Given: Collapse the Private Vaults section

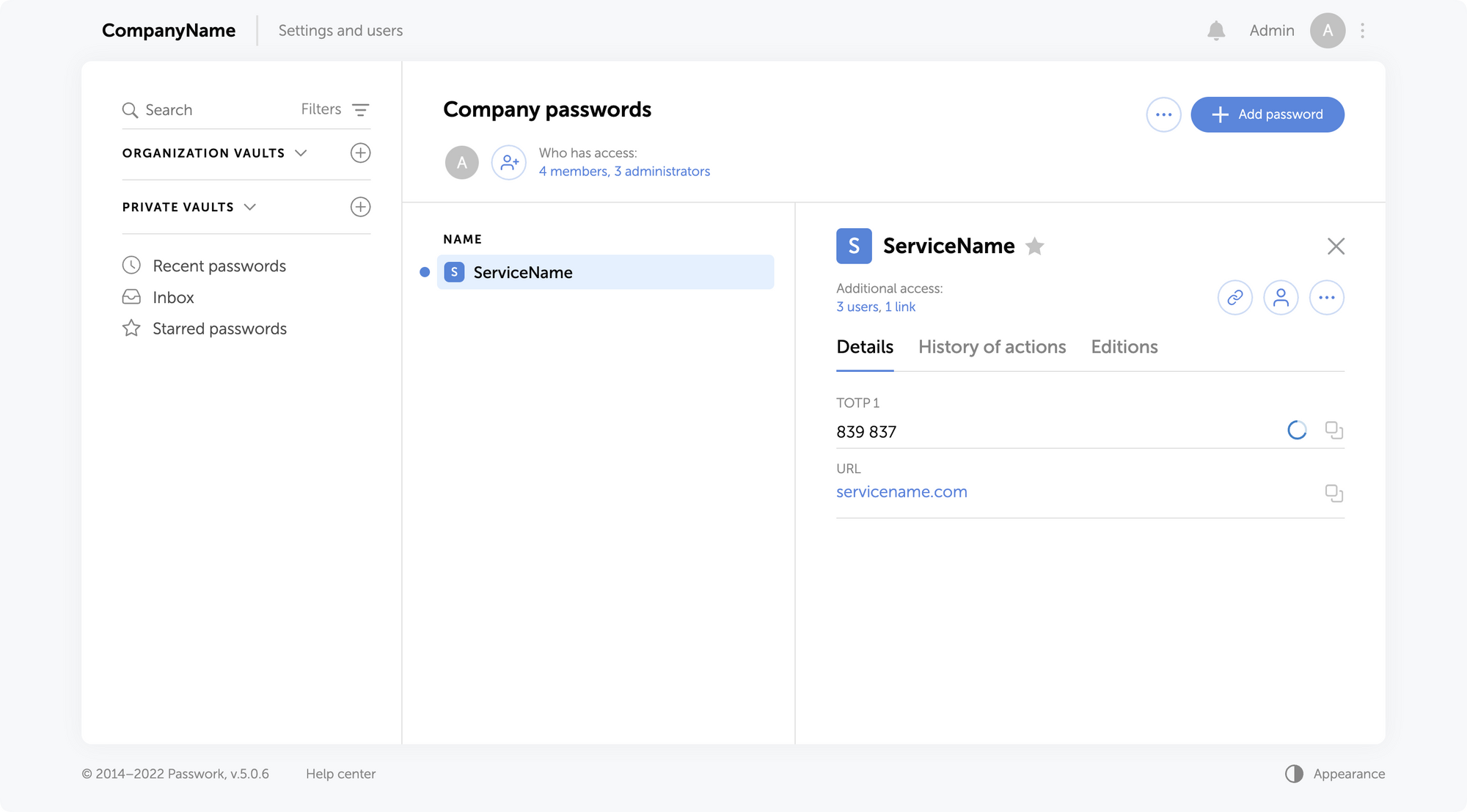Looking at the screenshot, I should (x=250, y=207).
